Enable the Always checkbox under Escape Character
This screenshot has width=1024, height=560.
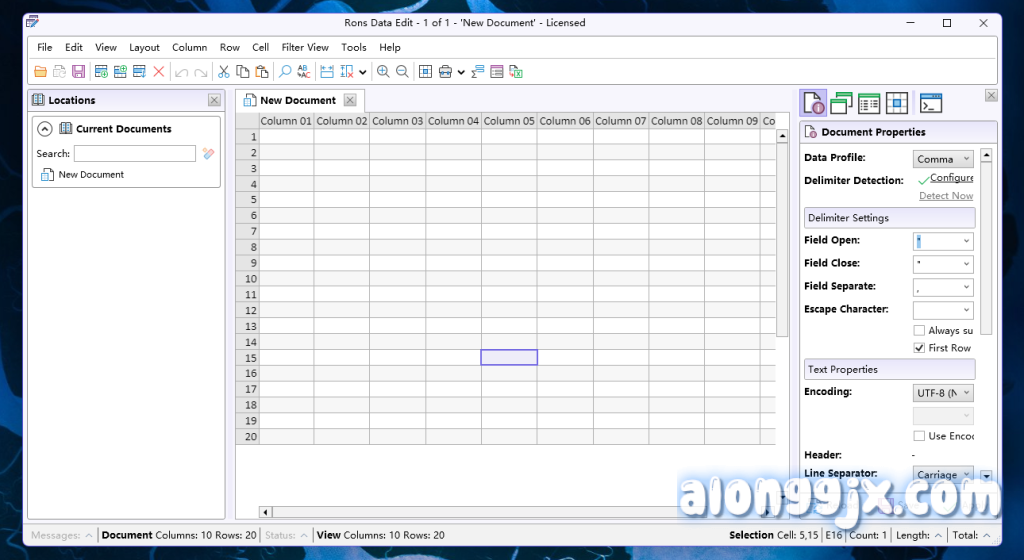click(x=919, y=331)
